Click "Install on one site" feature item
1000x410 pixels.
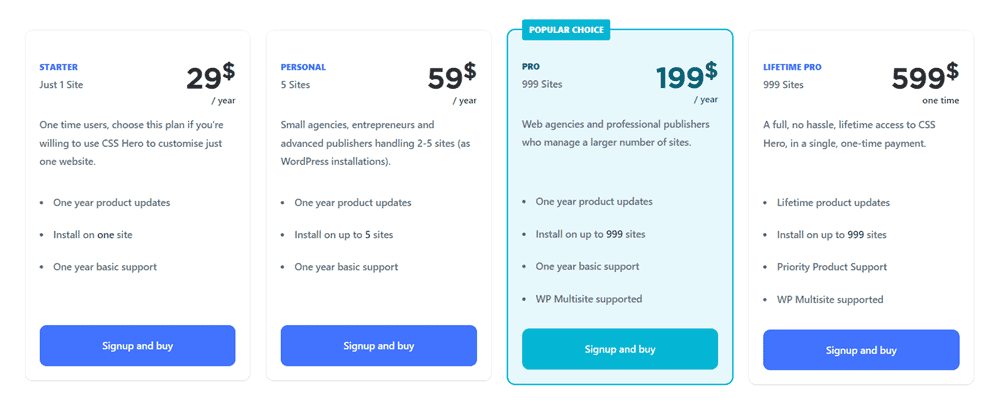93,235
